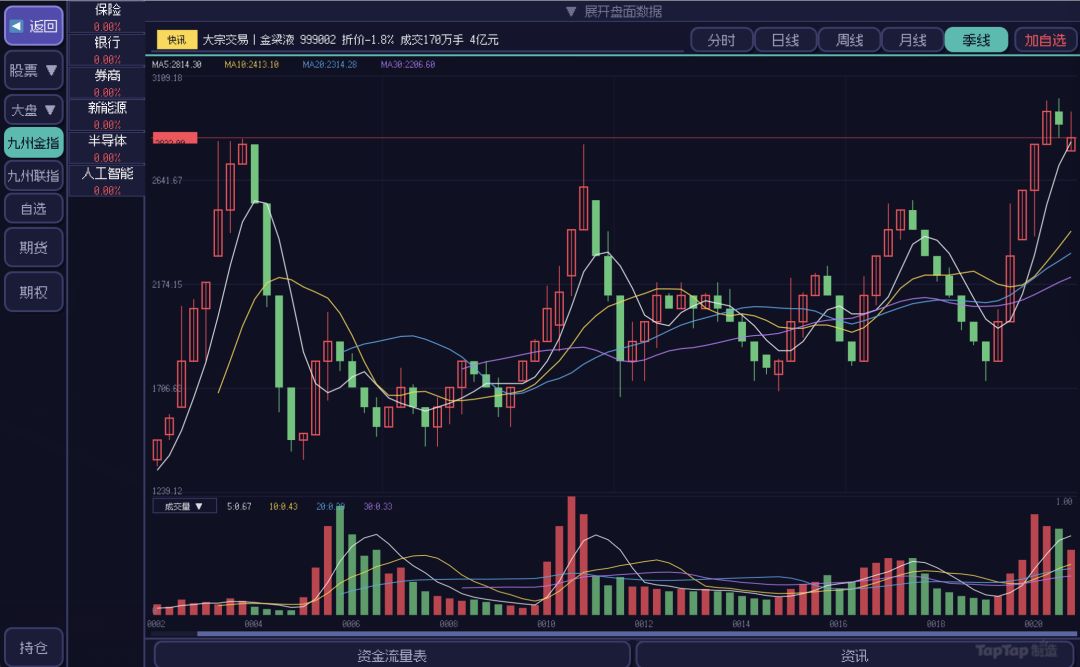Select the 季线 quarterly tab

coord(976,40)
